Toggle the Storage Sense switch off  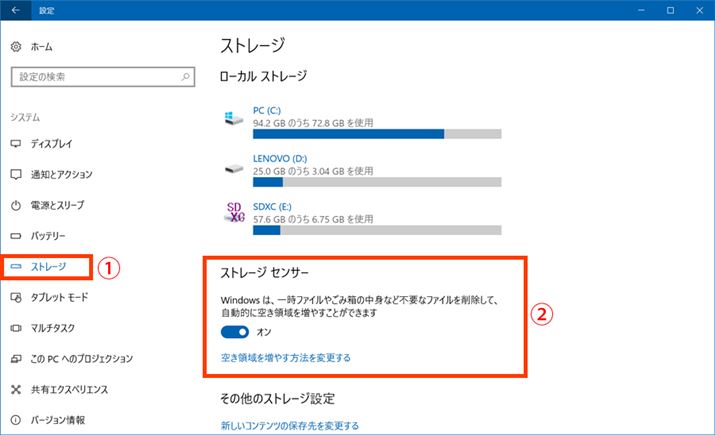[x=234, y=331]
